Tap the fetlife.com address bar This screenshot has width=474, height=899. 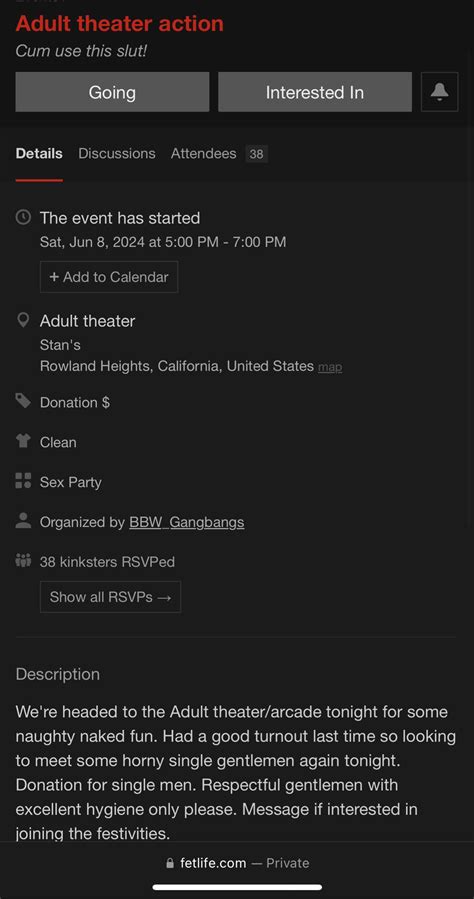tap(237, 863)
